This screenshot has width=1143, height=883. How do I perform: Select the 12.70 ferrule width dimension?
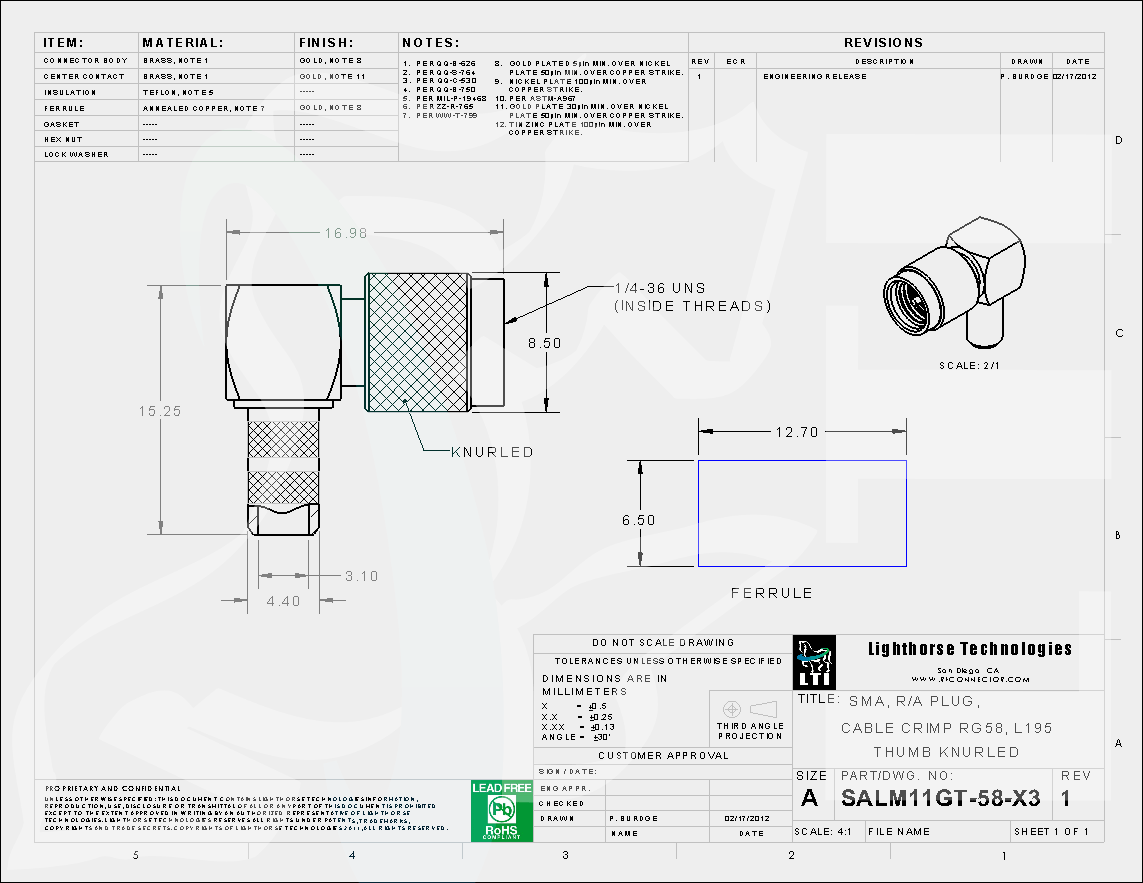pyautogui.click(x=796, y=432)
